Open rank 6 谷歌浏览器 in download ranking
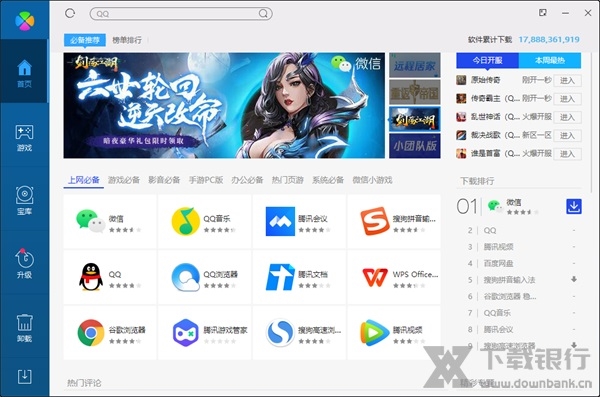Viewport: 600px width, 397px height. (x=510, y=296)
